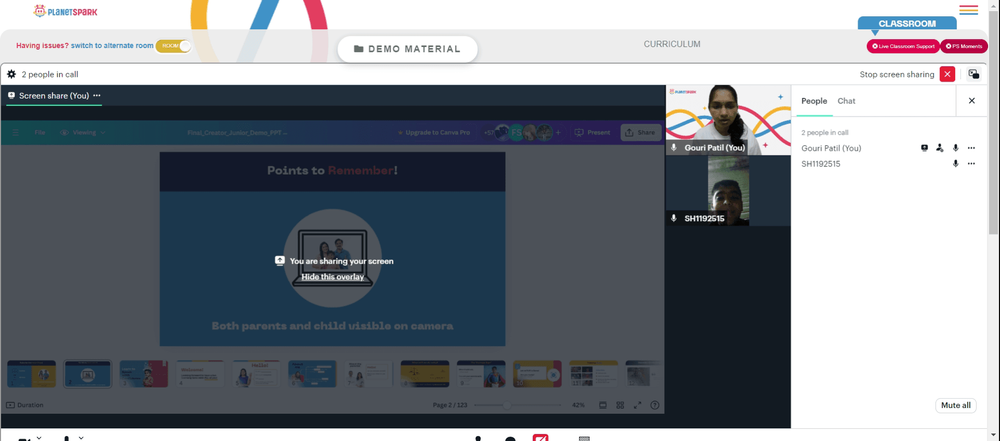This screenshot has width=1000, height=441.
Task: Click the picture-in-picture icon beside stop sharing
Action: (974, 74)
